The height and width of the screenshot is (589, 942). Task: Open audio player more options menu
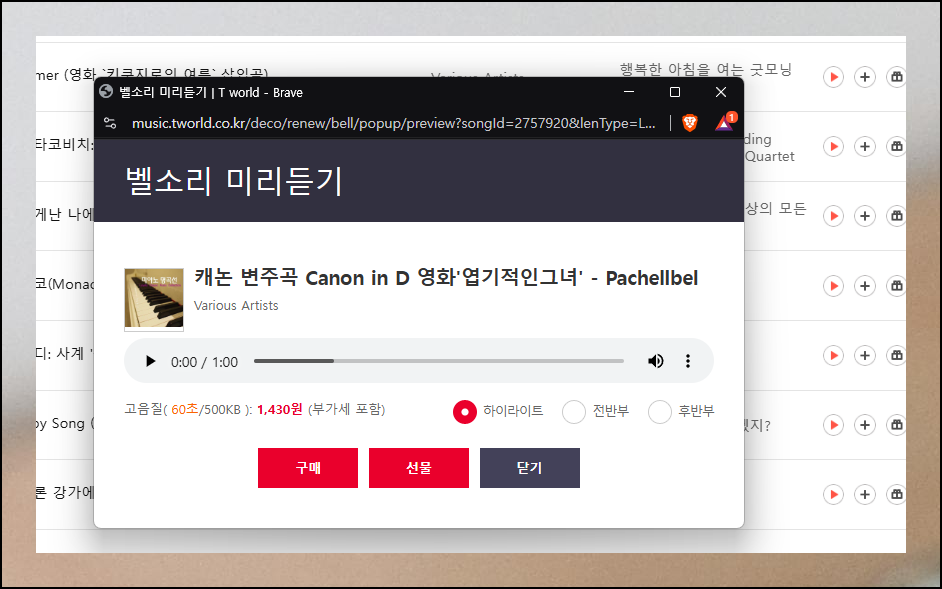click(688, 361)
